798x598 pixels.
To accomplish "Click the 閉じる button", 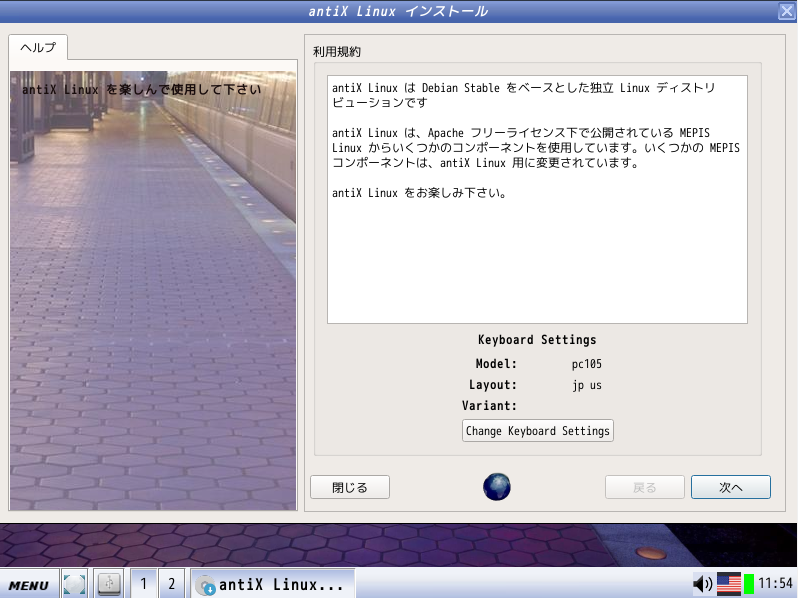I will click(x=350, y=488).
